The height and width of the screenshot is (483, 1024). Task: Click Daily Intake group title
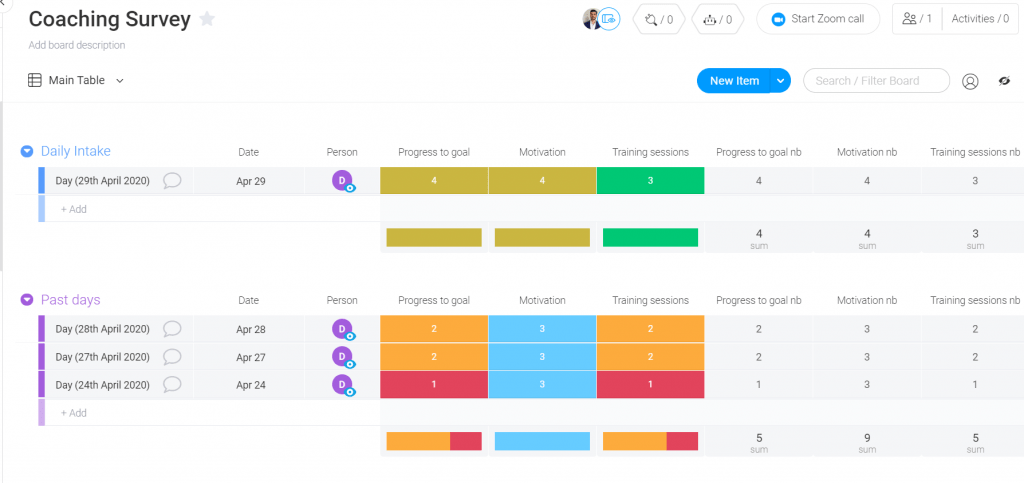click(76, 151)
